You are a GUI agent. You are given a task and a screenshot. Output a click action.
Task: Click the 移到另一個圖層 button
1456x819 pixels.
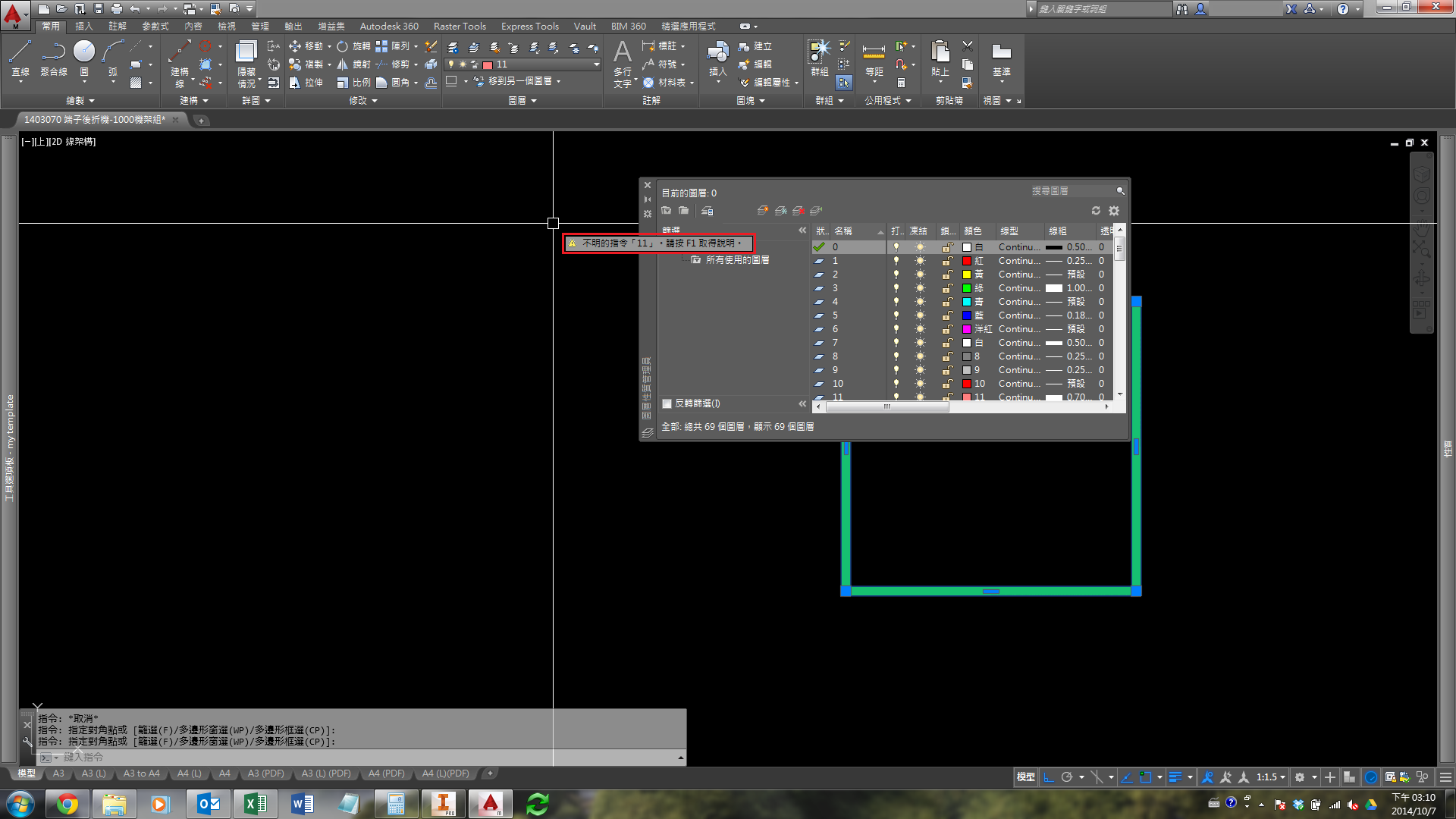(x=513, y=81)
